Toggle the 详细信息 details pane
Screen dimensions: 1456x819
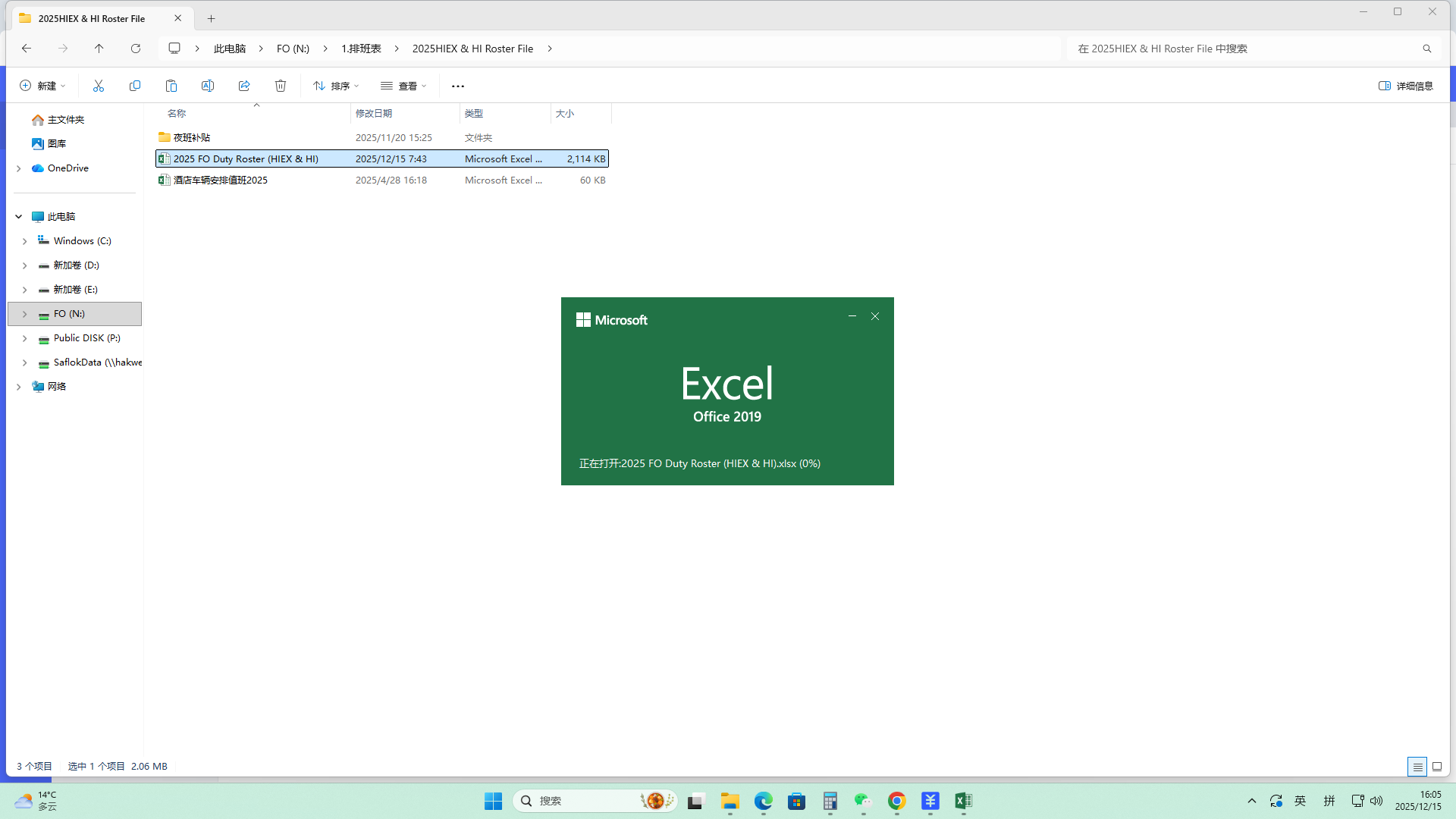pyautogui.click(x=1405, y=86)
